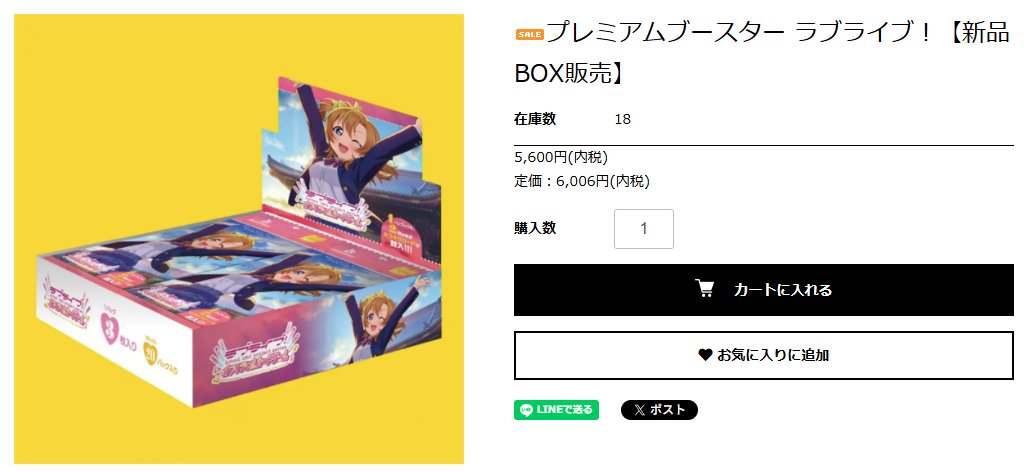Share on X with ポスト button

(x=659, y=410)
